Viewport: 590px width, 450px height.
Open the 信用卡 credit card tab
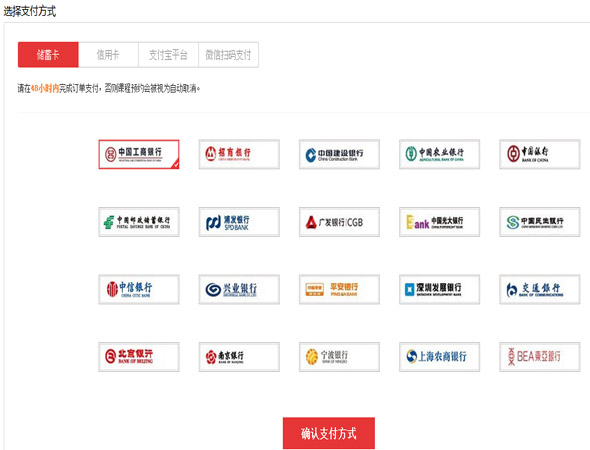tap(108, 55)
